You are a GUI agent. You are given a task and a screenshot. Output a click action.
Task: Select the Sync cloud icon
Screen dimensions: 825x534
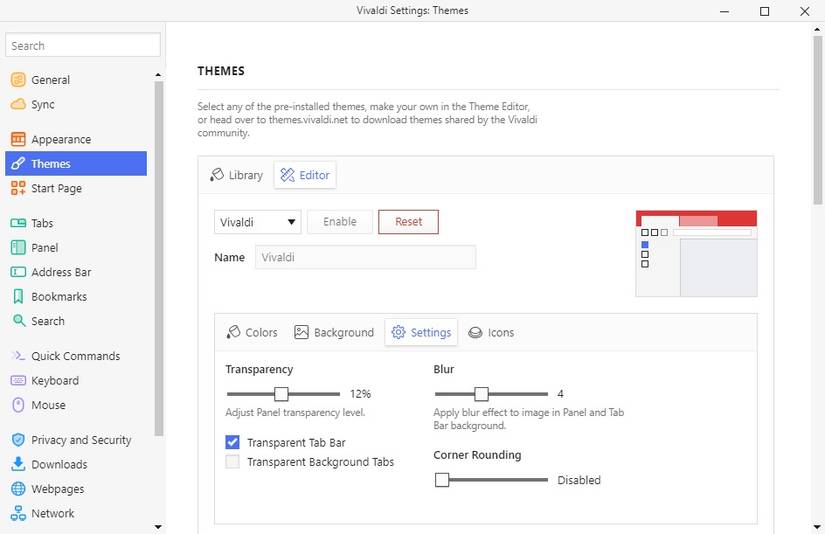point(18,105)
